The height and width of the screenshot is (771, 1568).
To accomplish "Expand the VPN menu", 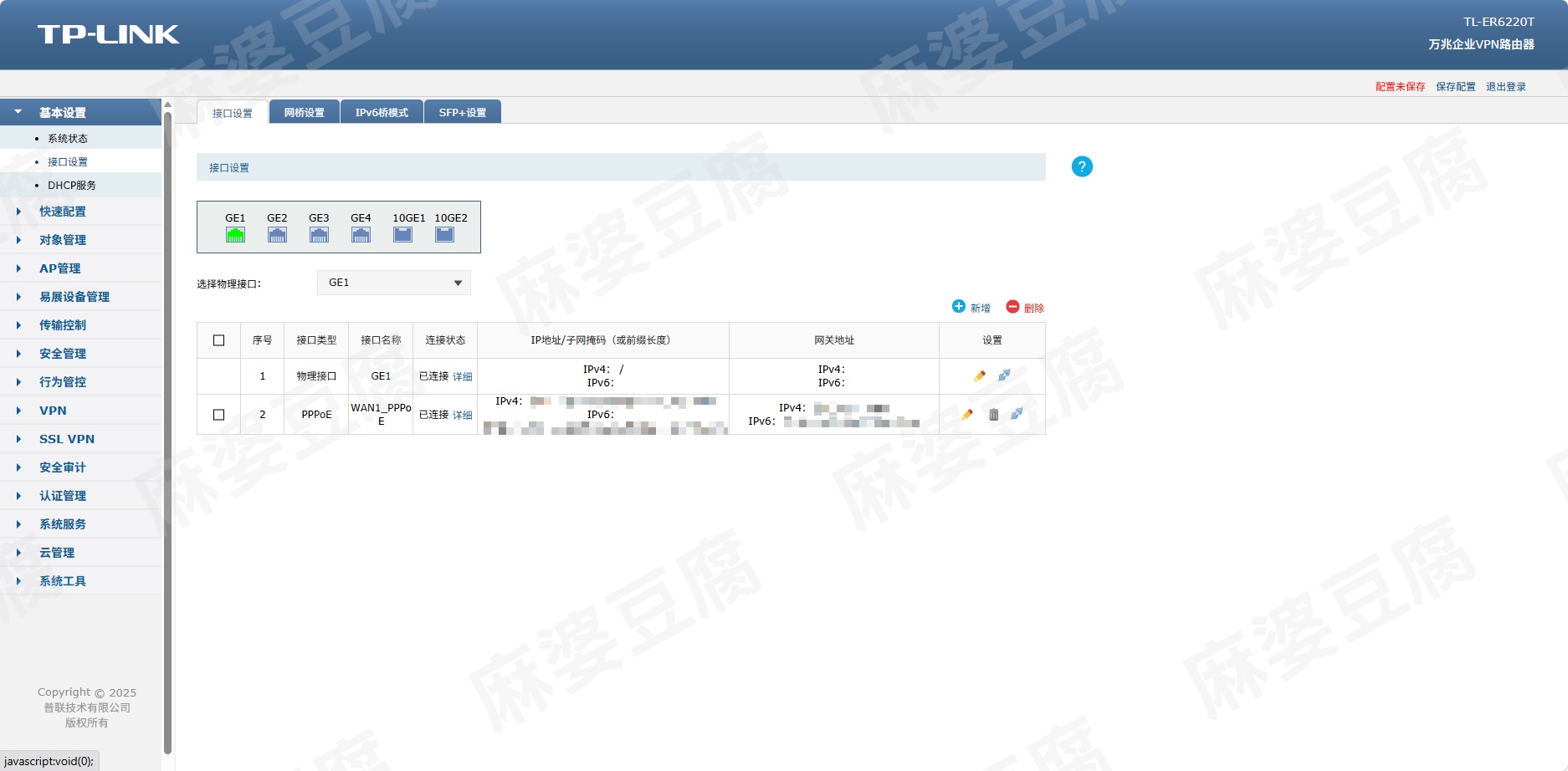I will [x=80, y=411].
